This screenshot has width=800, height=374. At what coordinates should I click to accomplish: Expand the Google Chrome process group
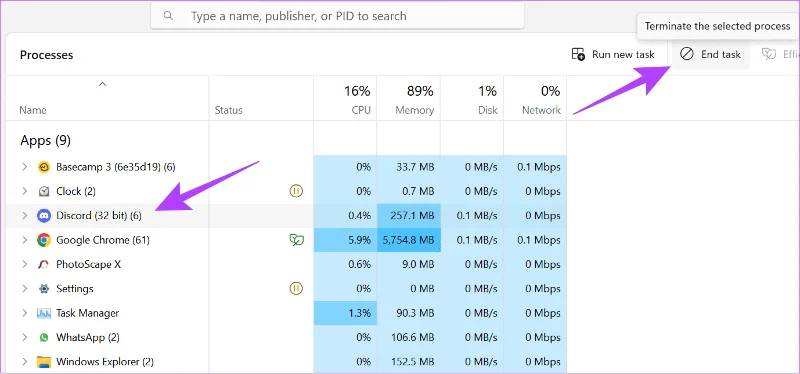(x=24, y=240)
